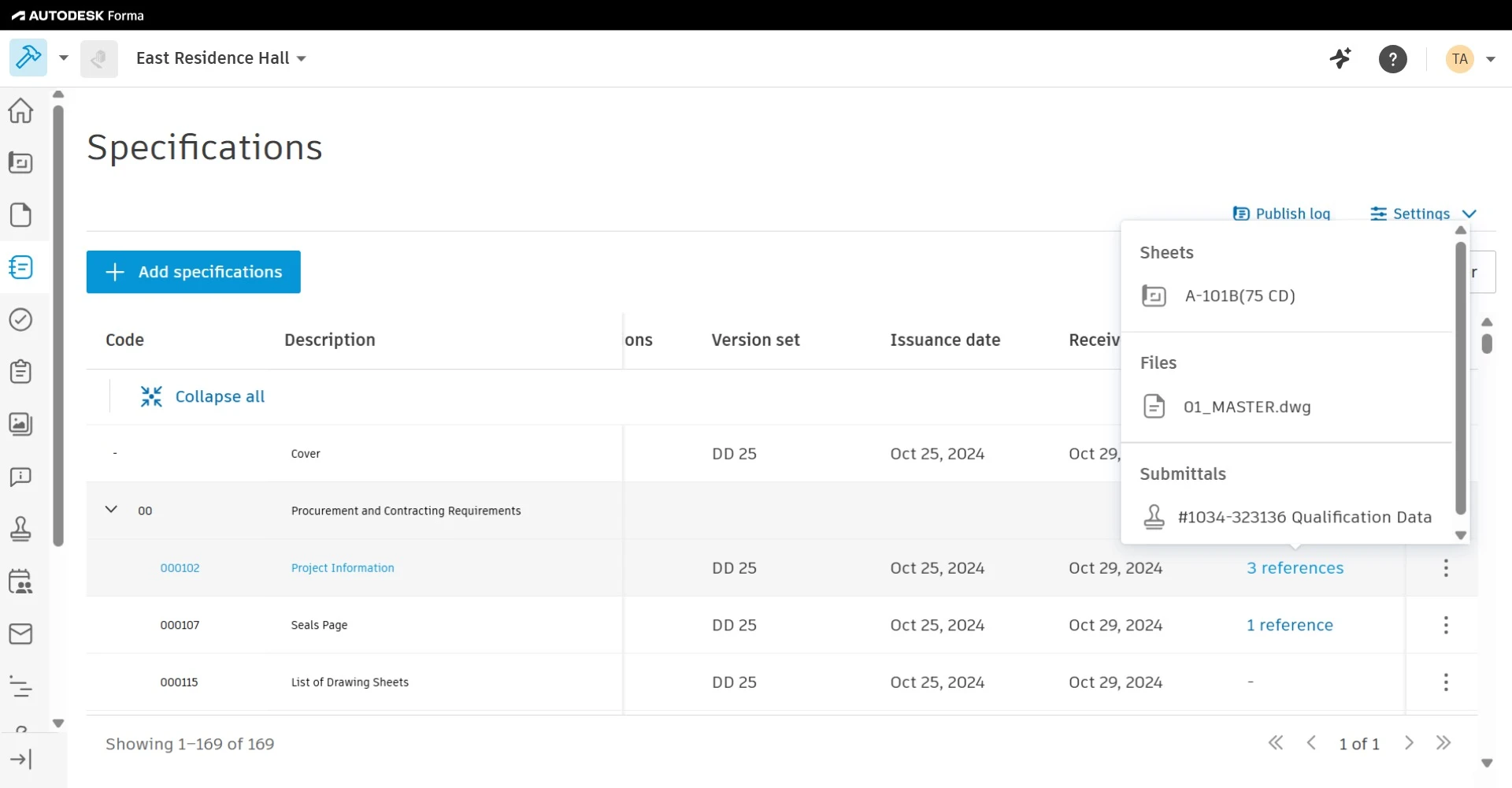
Task: Open the account menu dropdown arrow
Action: coord(1490,59)
